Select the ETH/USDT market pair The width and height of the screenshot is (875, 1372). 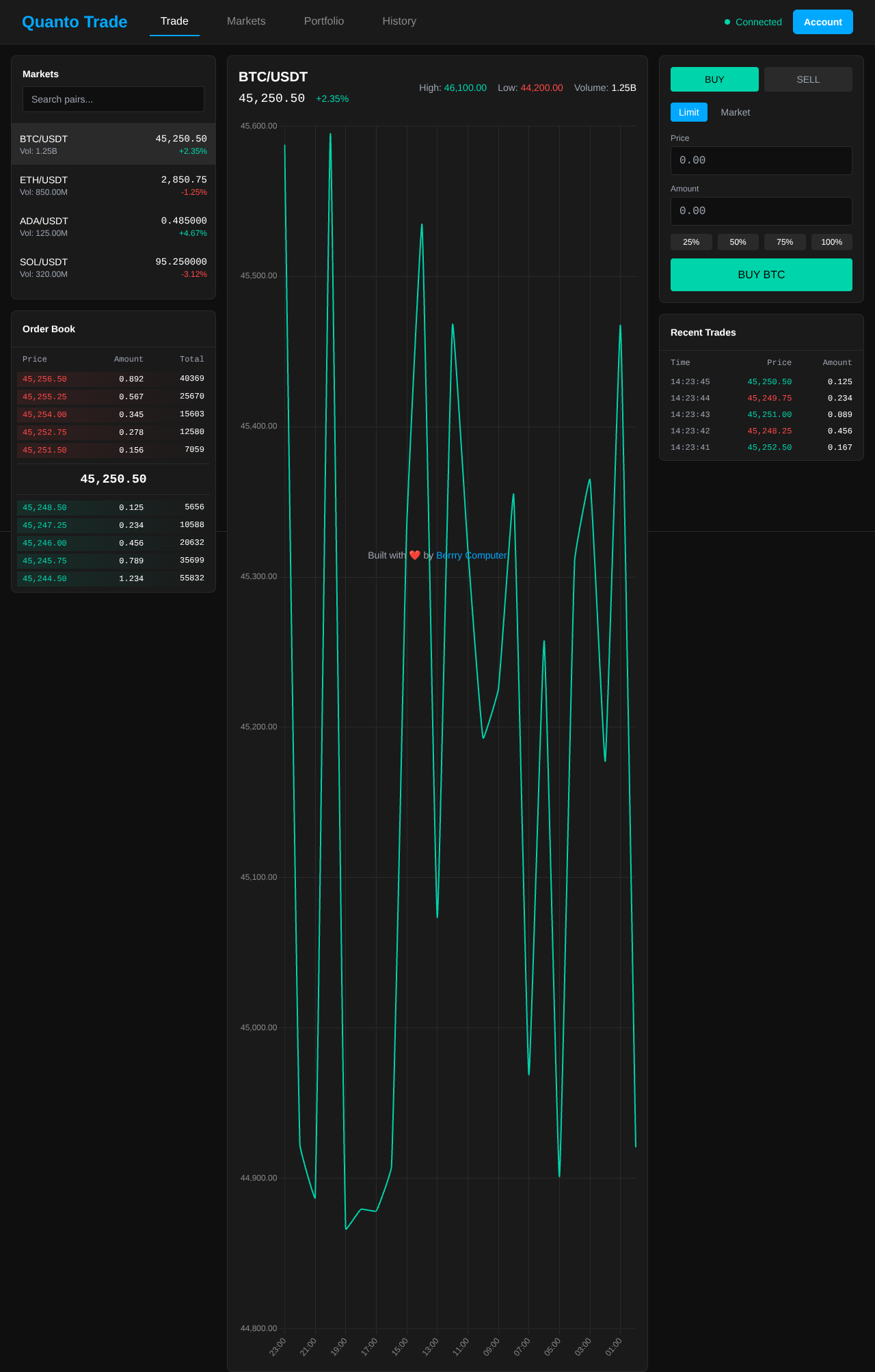click(x=113, y=185)
